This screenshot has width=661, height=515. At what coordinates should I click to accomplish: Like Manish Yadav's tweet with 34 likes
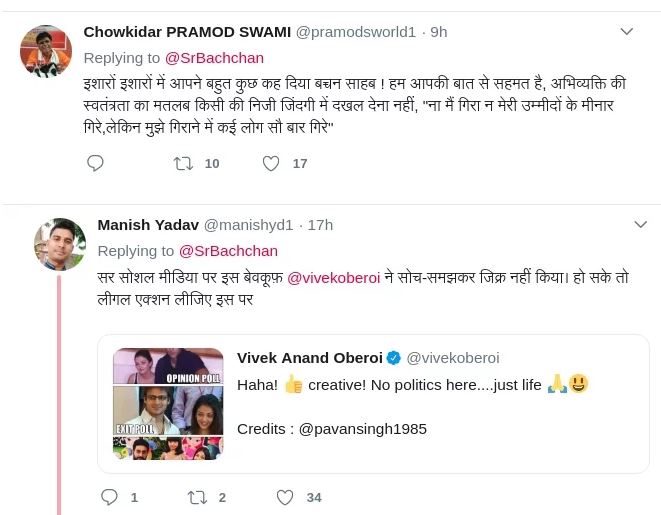pyautogui.click(x=285, y=497)
